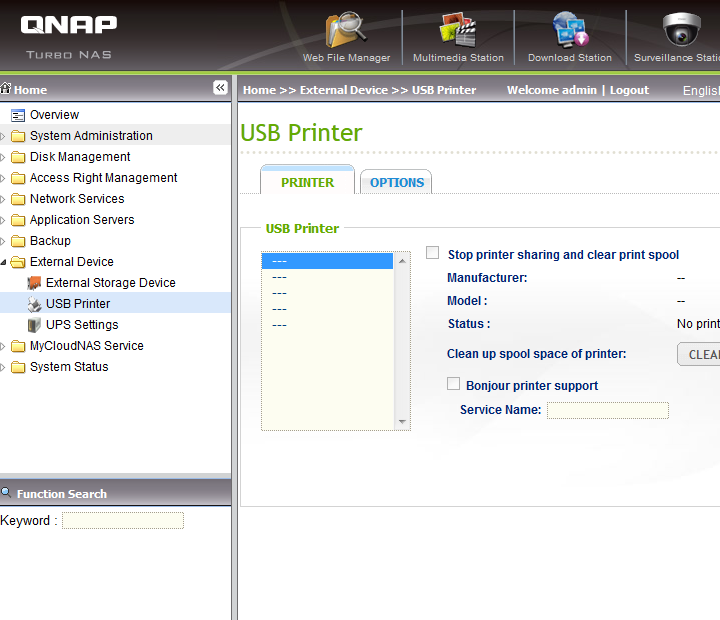Click the Logout link
720x620 pixels.
tap(629, 90)
